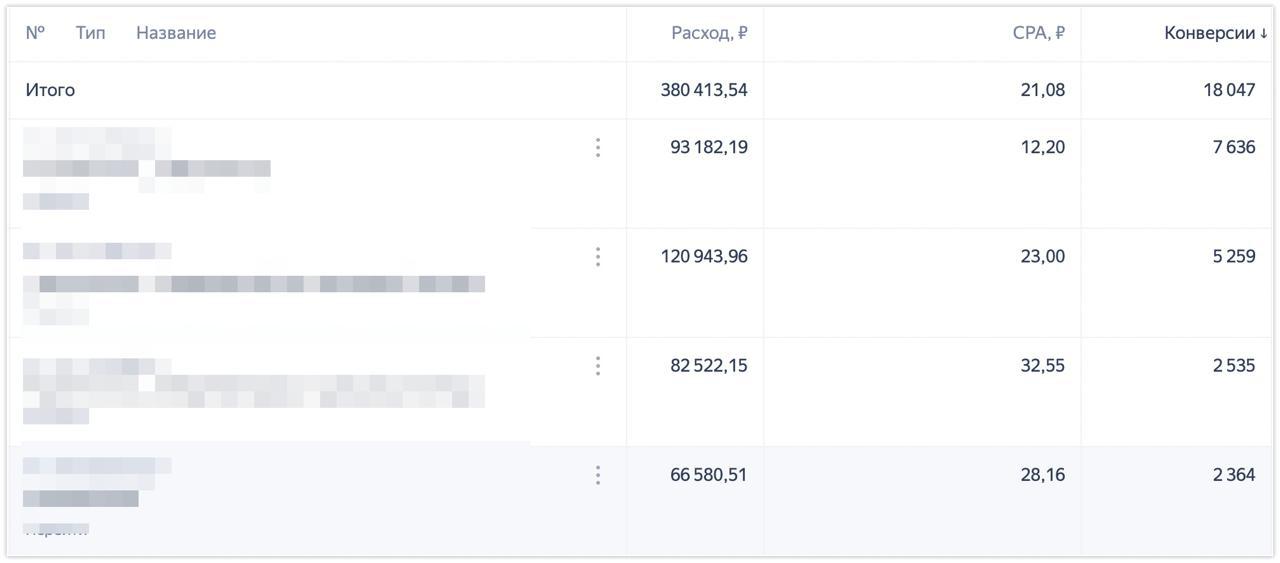Select the total conversions value 18 047
Screen dimensions: 1280x563
click(x=1229, y=90)
